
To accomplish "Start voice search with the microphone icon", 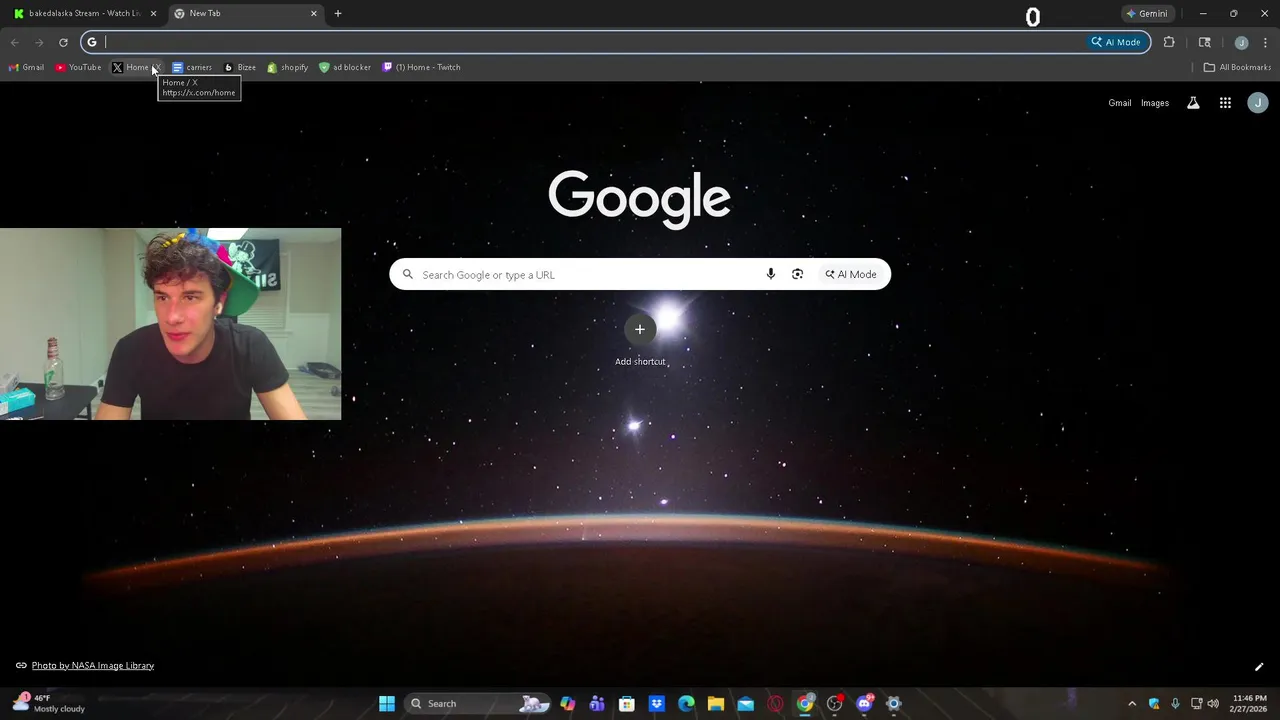I will [x=770, y=274].
